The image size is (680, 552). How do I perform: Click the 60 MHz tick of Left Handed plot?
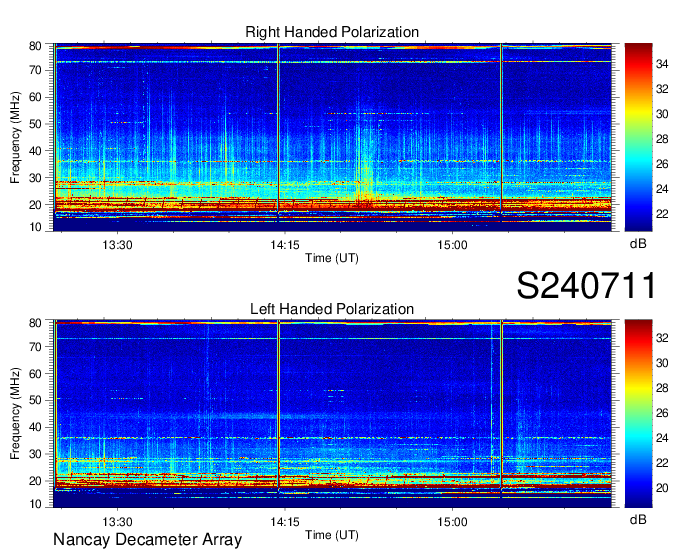point(35,373)
